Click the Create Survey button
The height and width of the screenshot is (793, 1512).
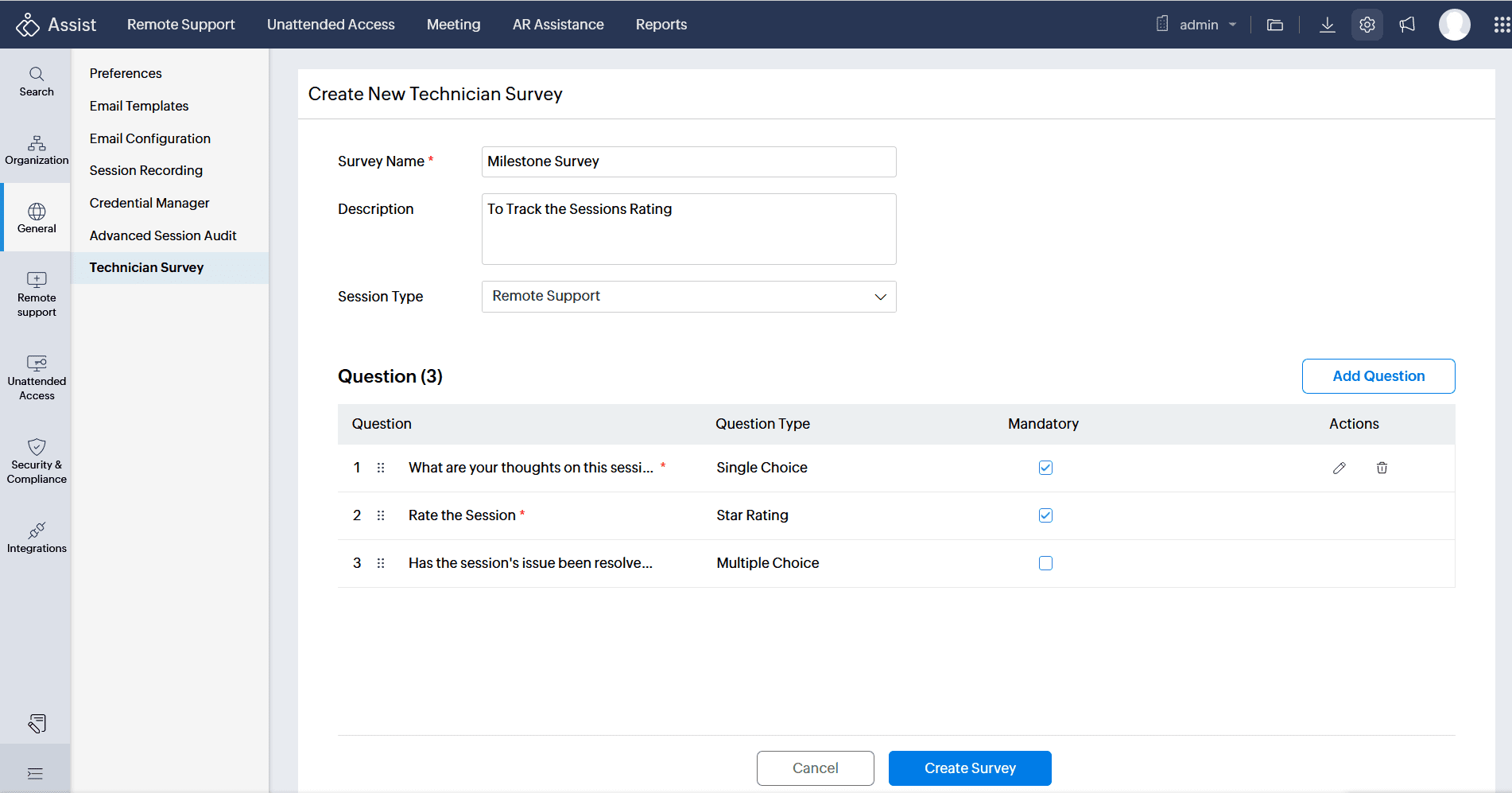coord(969,768)
